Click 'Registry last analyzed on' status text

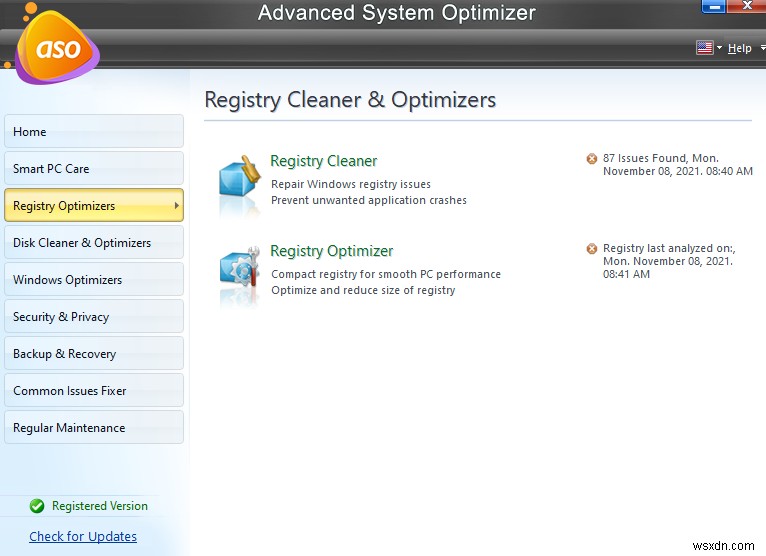(x=669, y=261)
